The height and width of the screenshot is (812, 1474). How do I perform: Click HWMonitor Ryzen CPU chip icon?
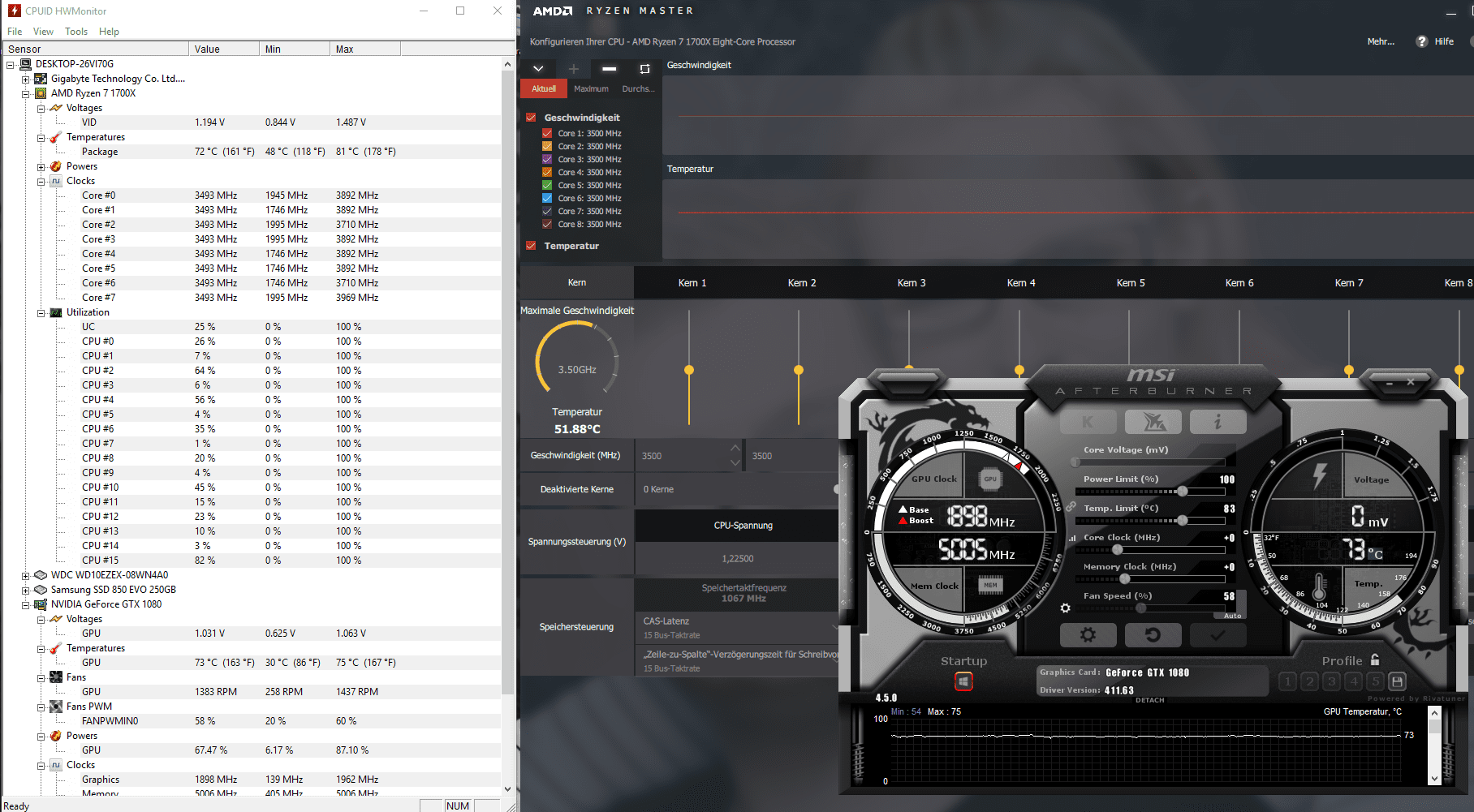(41, 93)
